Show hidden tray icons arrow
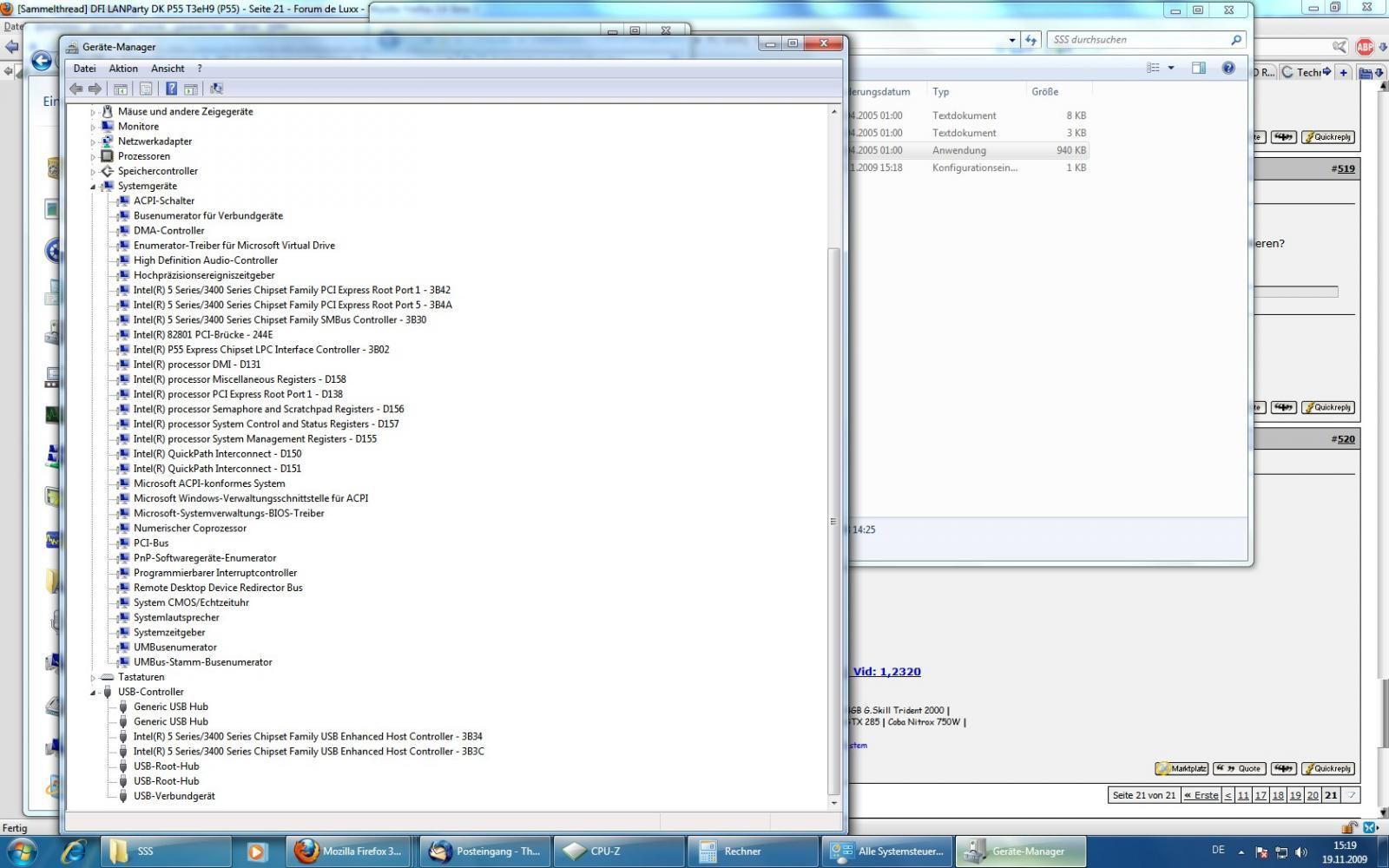This screenshot has height=868, width=1389. 1241,852
